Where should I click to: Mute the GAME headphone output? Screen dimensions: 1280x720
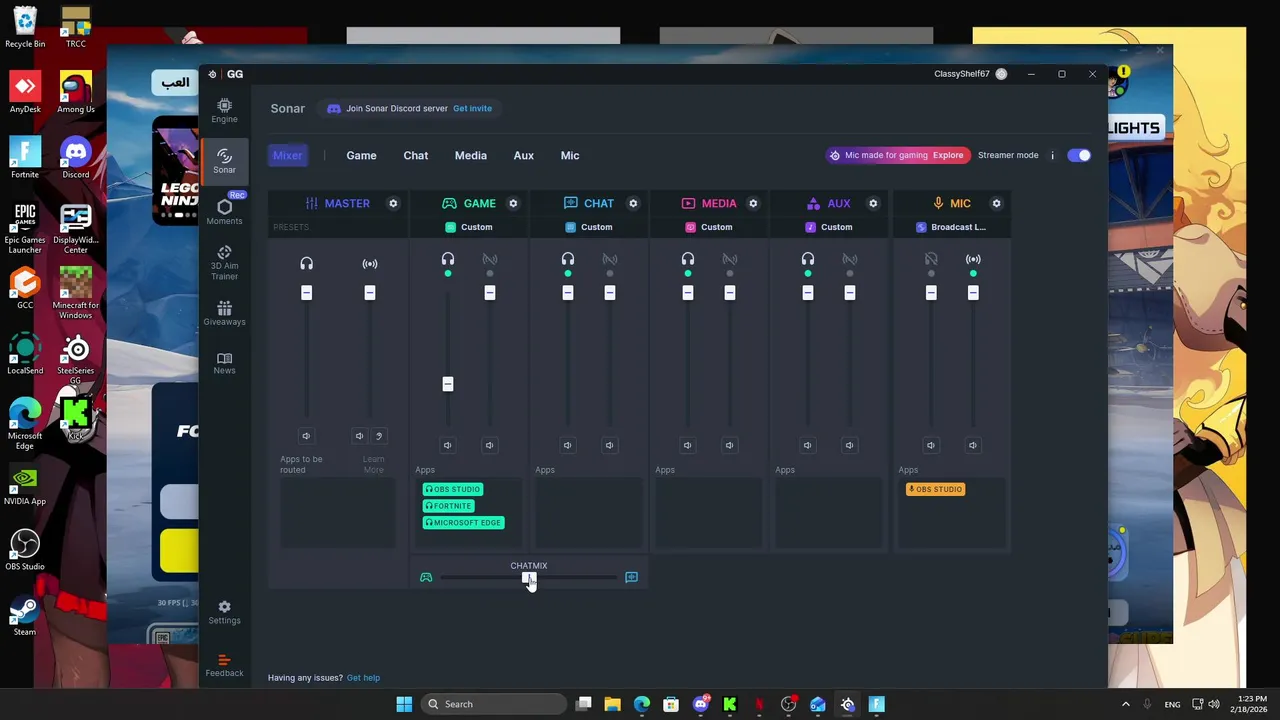pyautogui.click(x=447, y=445)
